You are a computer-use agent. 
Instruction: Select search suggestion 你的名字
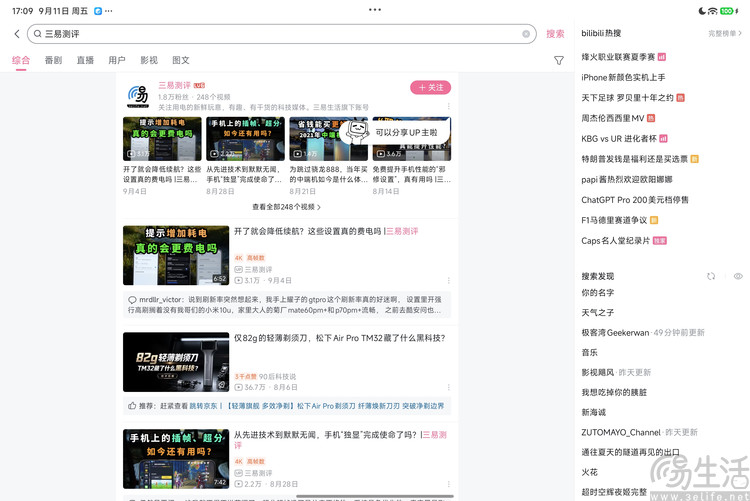pos(597,292)
